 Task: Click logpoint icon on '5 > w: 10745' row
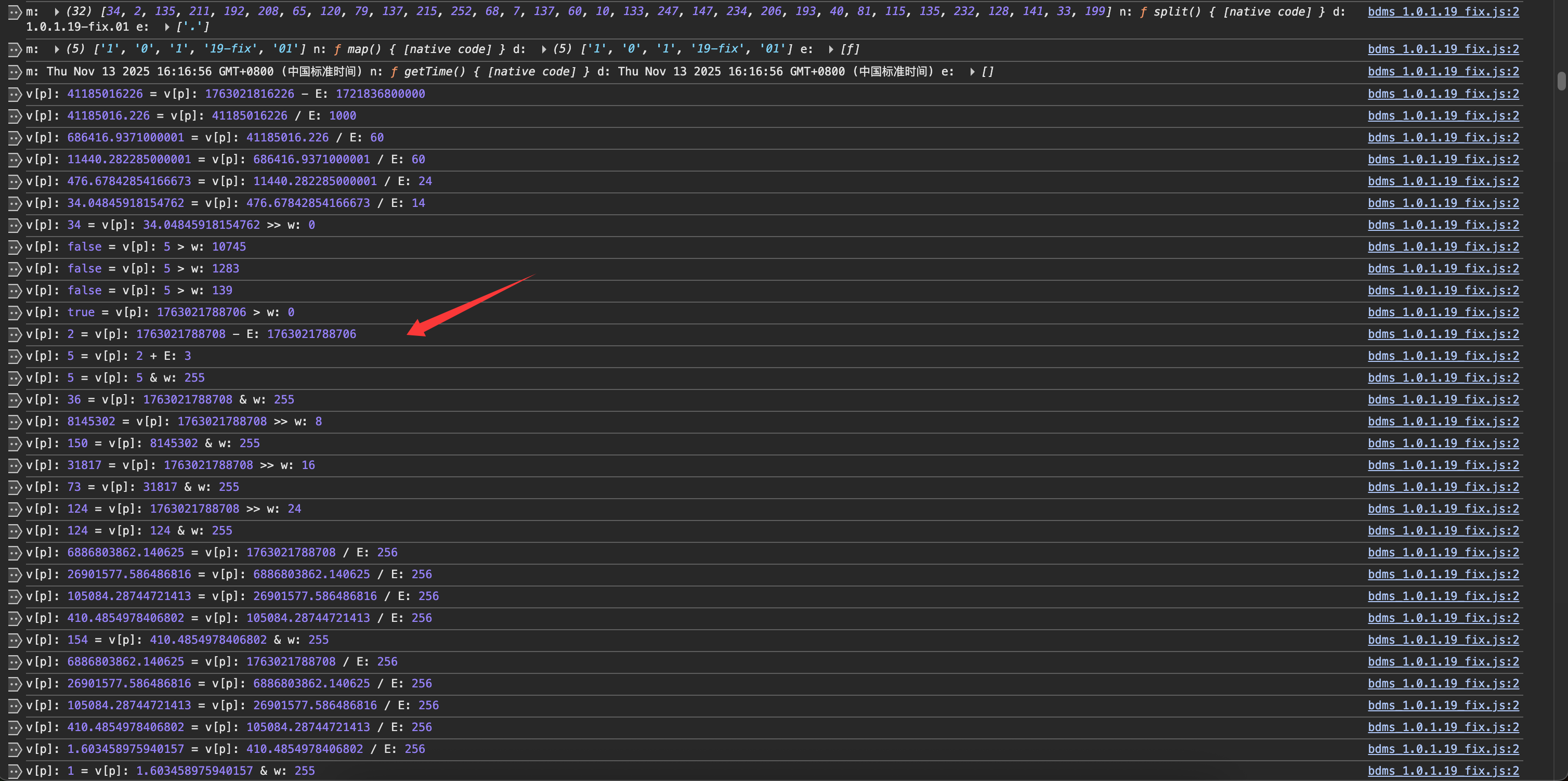click(x=14, y=246)
